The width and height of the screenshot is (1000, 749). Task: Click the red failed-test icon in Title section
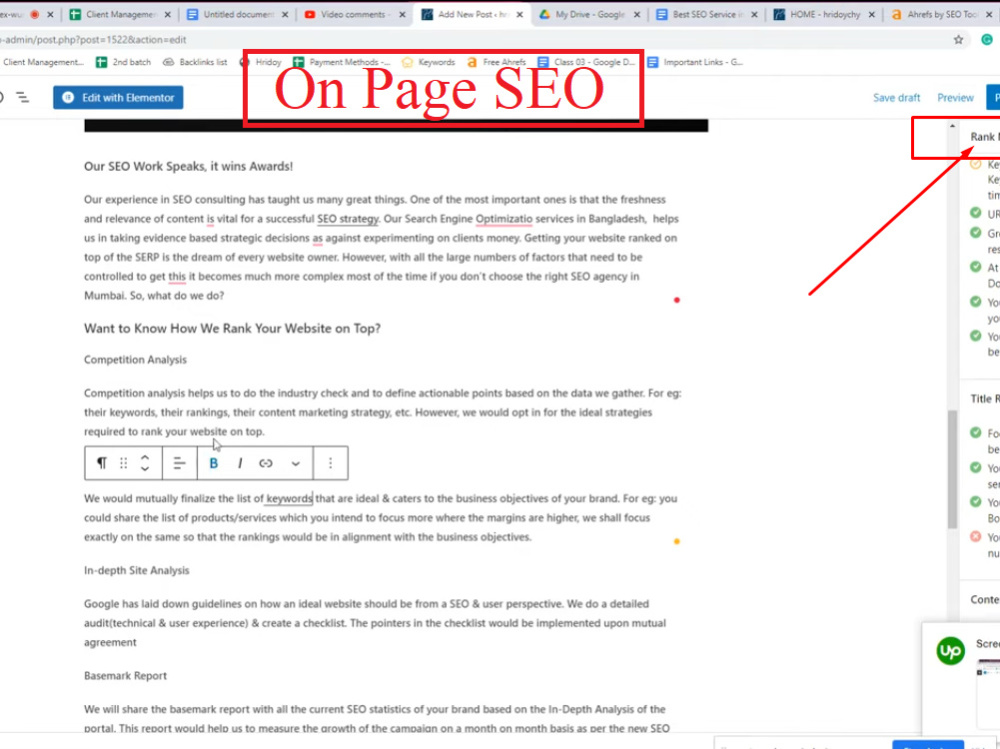point(975,537)
